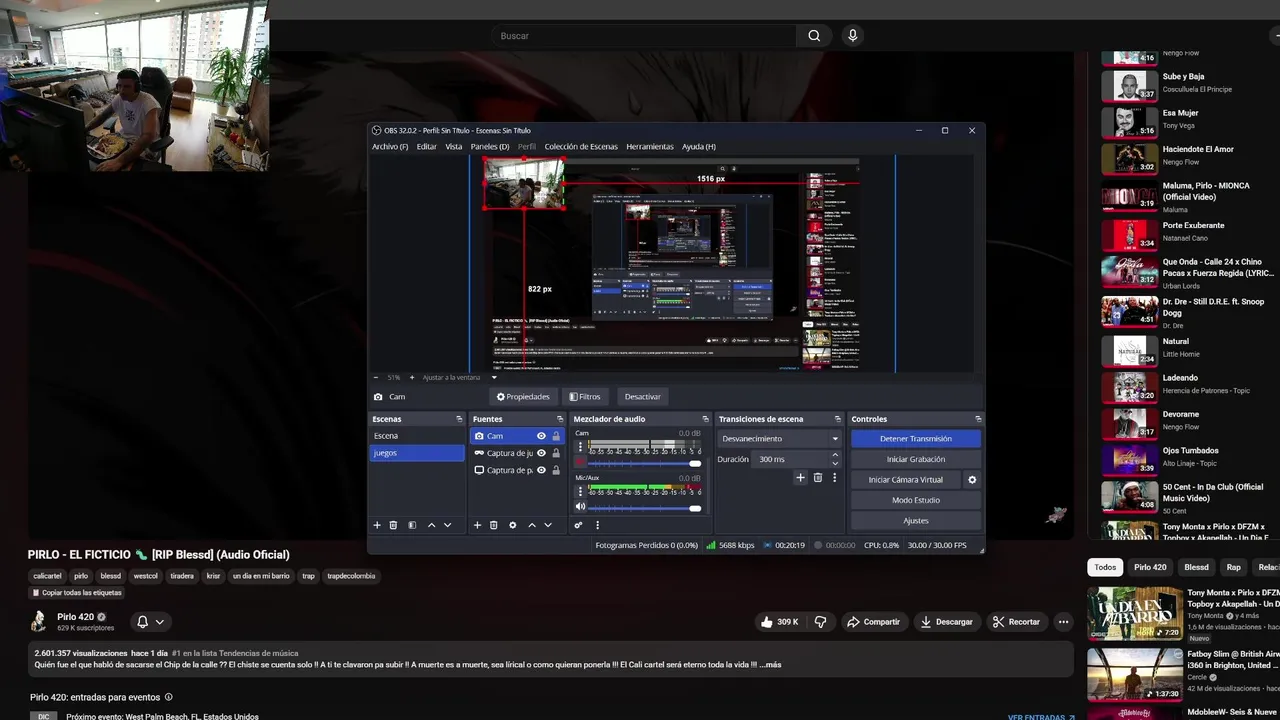The height and width of the screenshot is (720, 1280).
Task: Click Propiedades button for Cam source
Action: [x=523, y=397]
